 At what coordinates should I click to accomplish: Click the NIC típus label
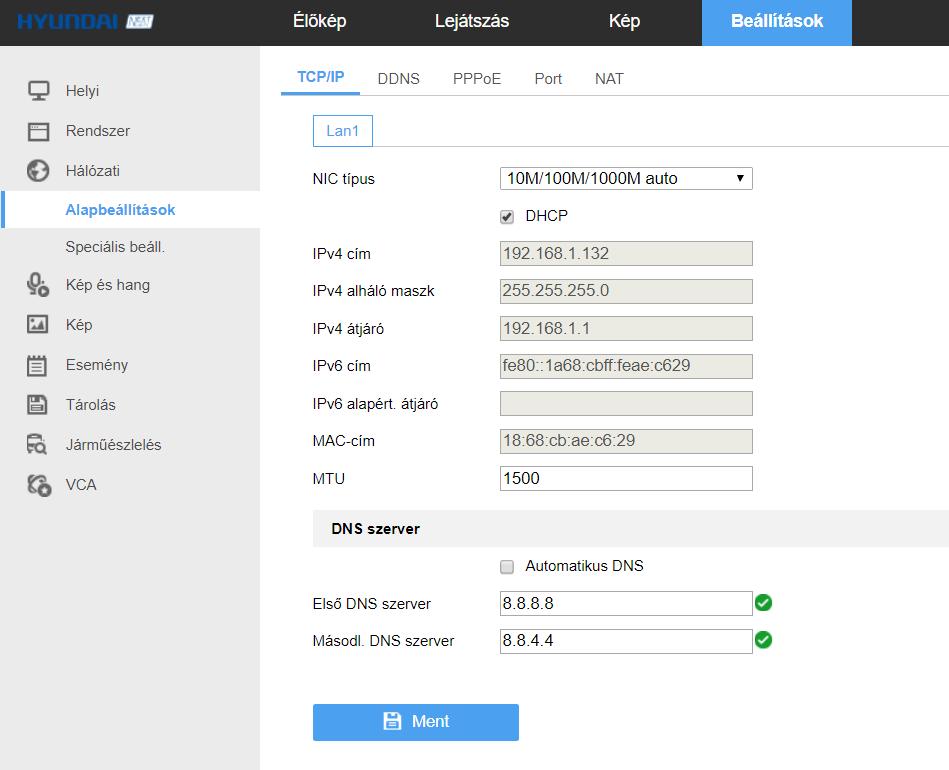(343, 179)
